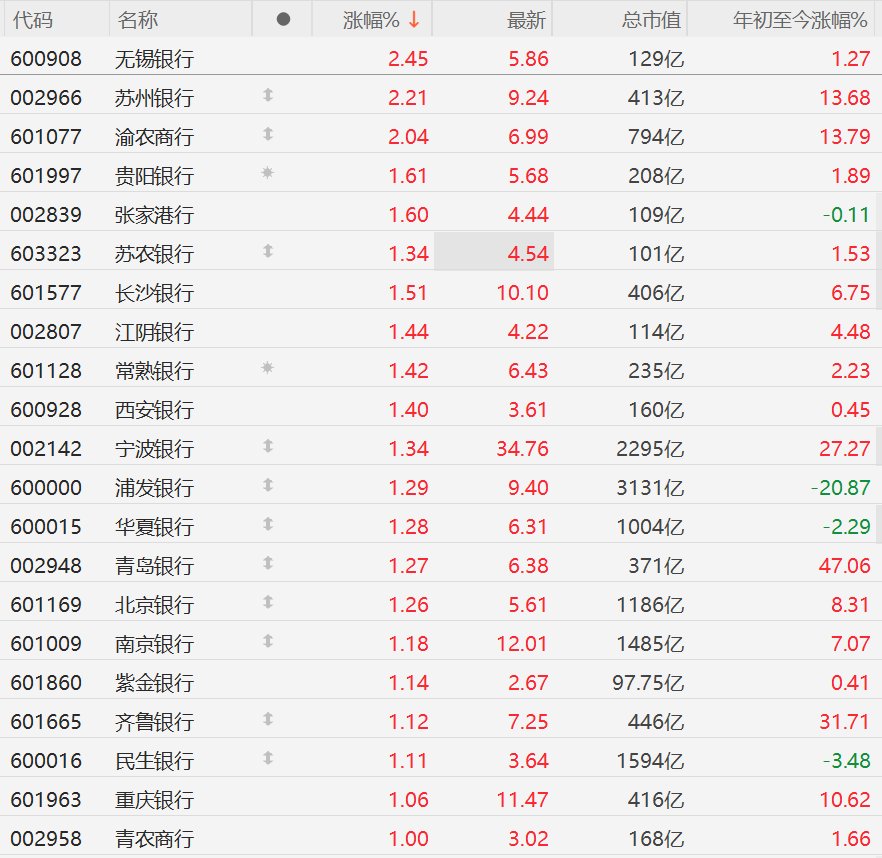Click the marker icon in 民生银行 row
Viewport: 882px width, 858px height.
[x=268, y=758]
